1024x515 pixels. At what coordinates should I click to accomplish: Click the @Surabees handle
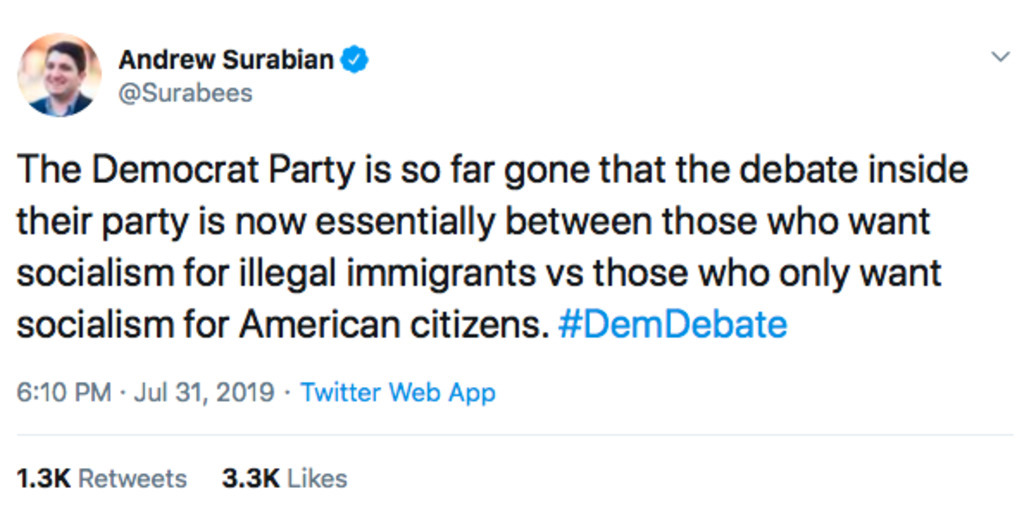[185, 93]
